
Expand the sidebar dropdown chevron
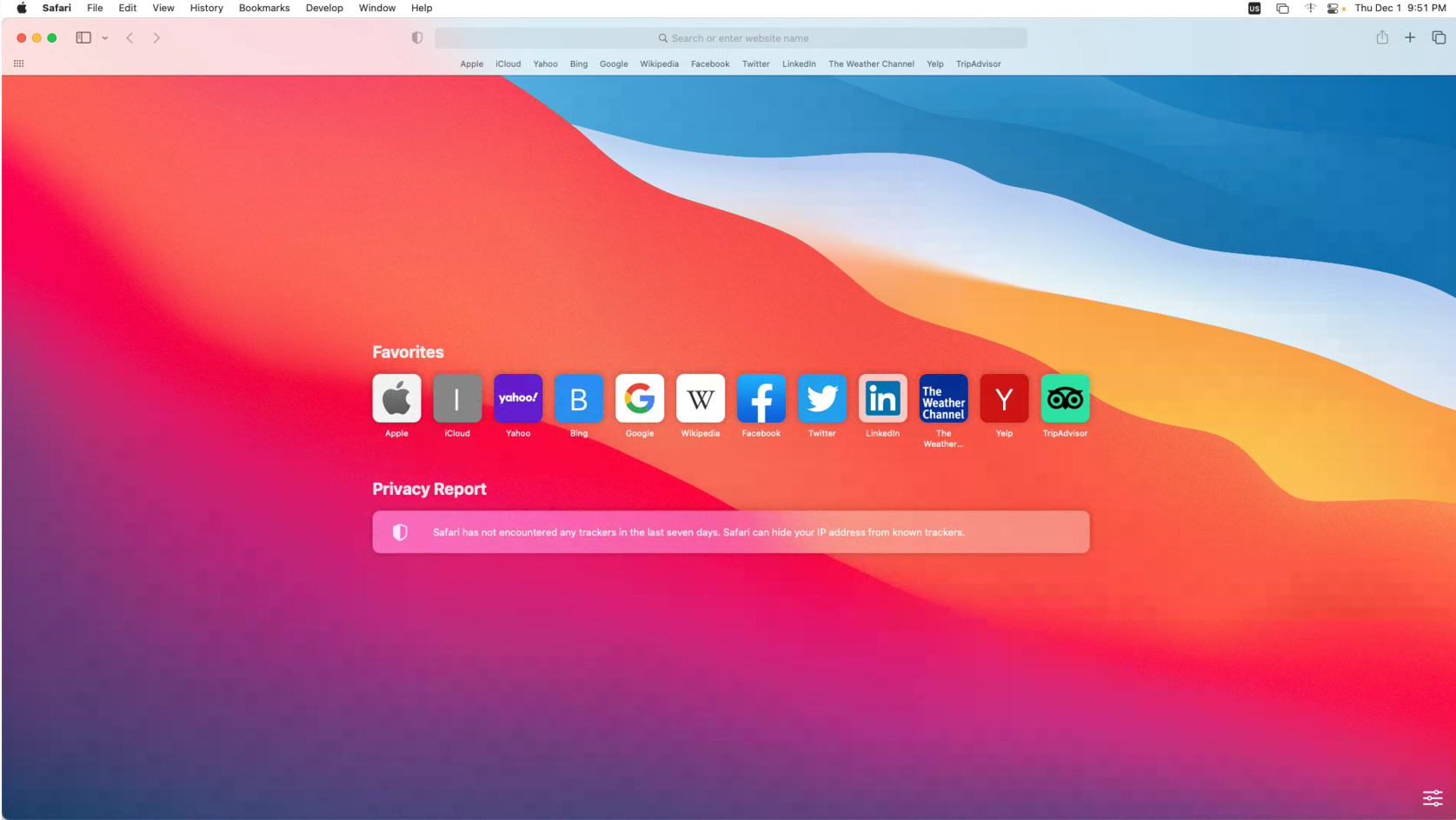click(x=105, y=37)
